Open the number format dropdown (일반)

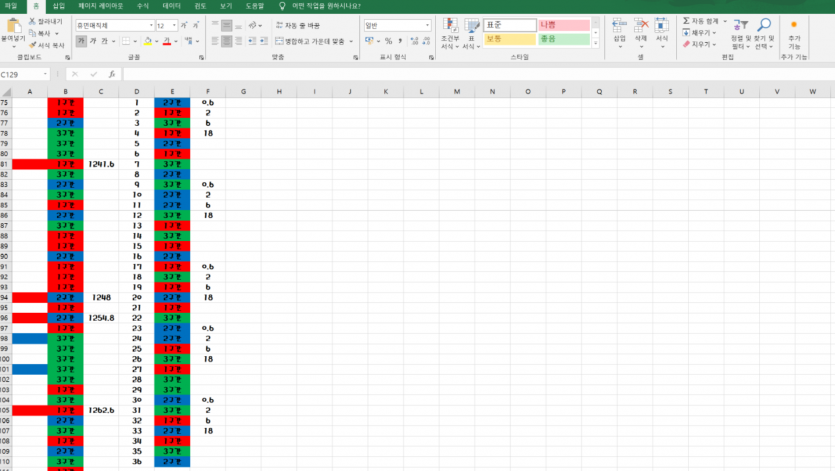427,25
